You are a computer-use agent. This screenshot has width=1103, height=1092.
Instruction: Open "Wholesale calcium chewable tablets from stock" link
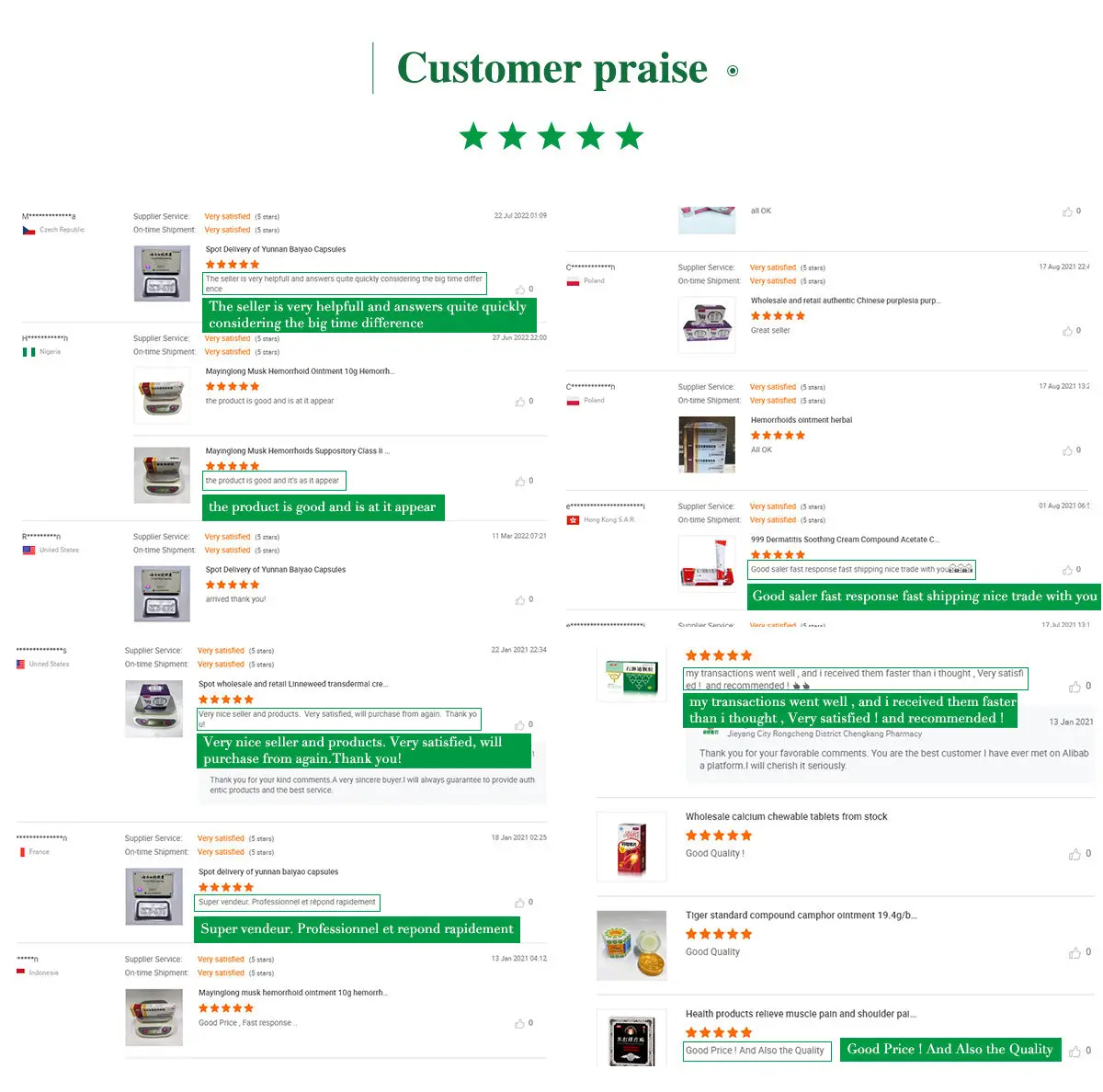[786, 816]
